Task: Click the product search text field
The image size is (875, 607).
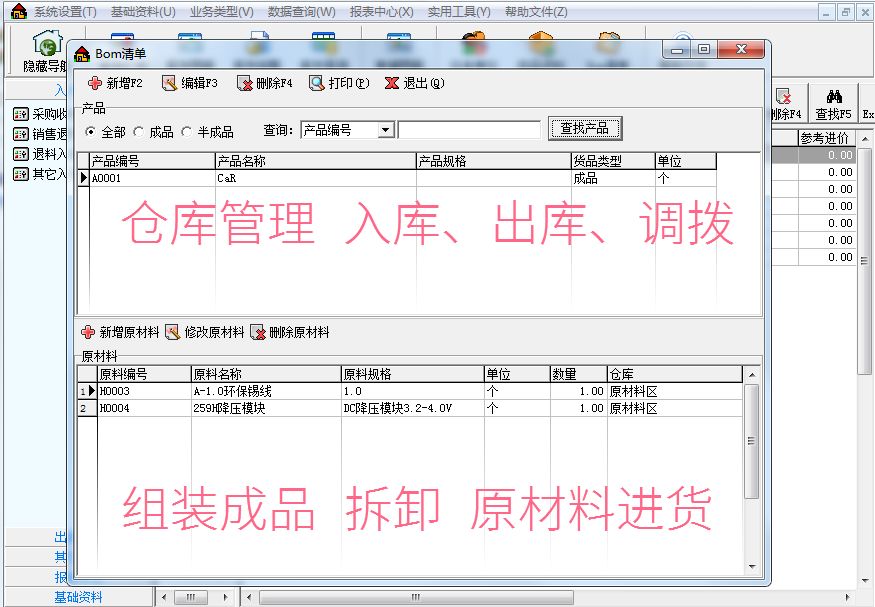Action: (x=469, y=130)
